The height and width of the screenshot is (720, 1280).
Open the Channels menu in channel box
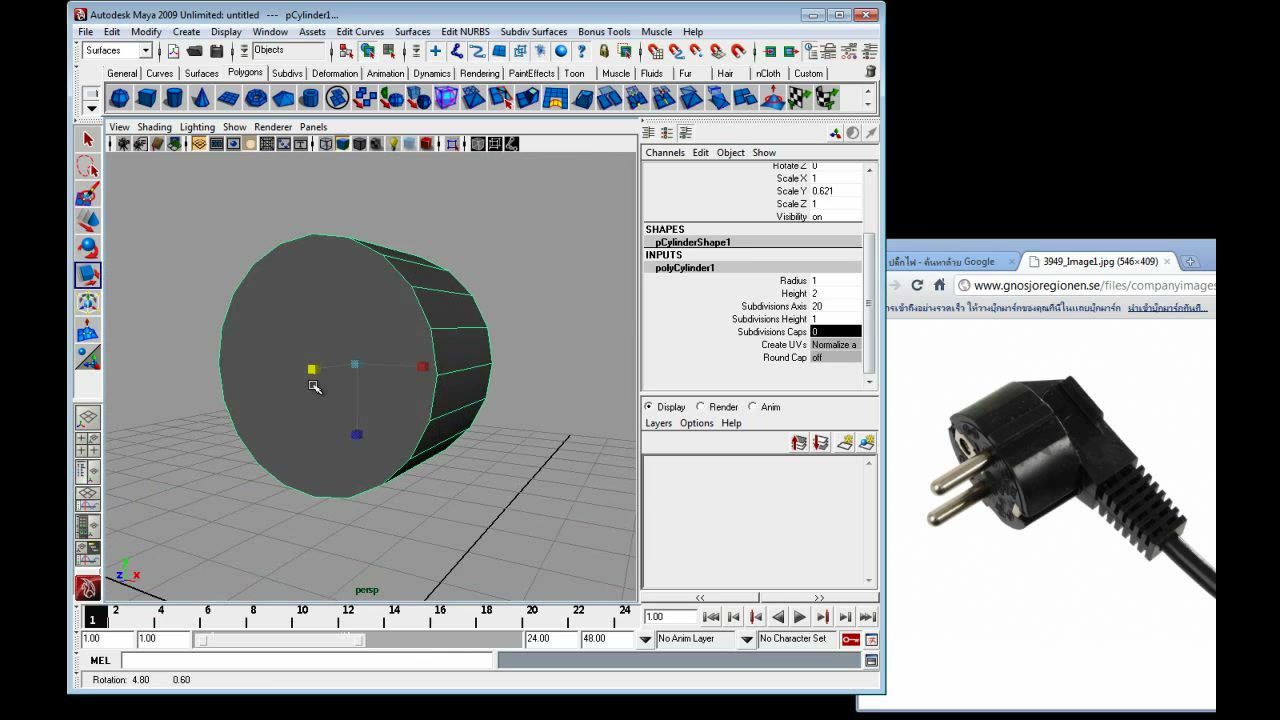(665, 153)
